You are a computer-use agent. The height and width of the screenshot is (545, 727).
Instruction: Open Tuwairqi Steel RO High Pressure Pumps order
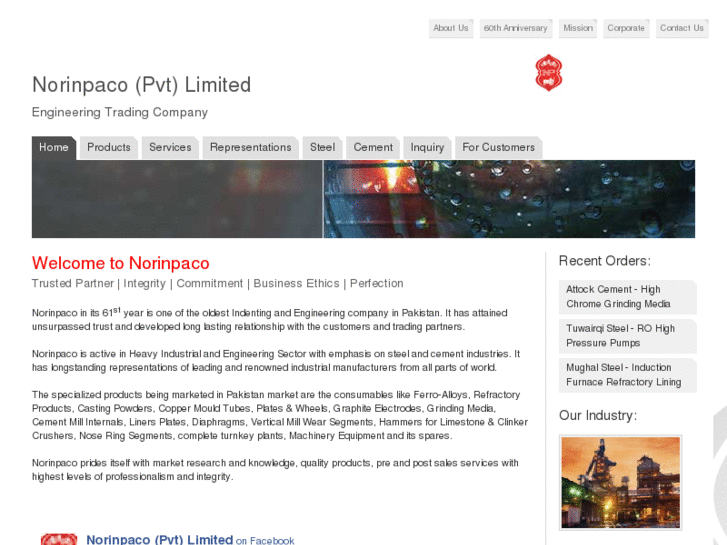(628, 336)
